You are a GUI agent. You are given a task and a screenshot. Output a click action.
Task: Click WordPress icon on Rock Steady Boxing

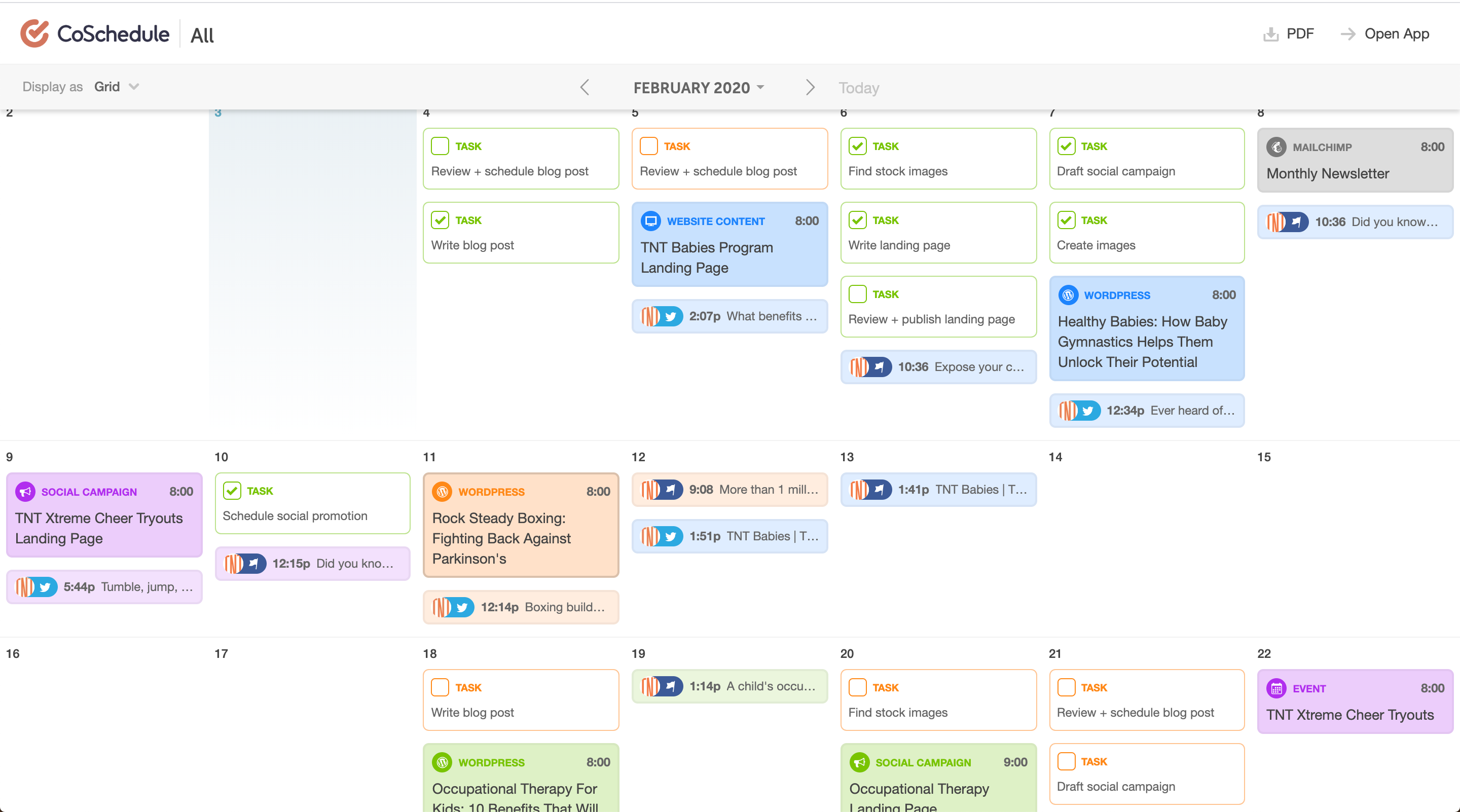pyautogui.click(x=442, y=491)
